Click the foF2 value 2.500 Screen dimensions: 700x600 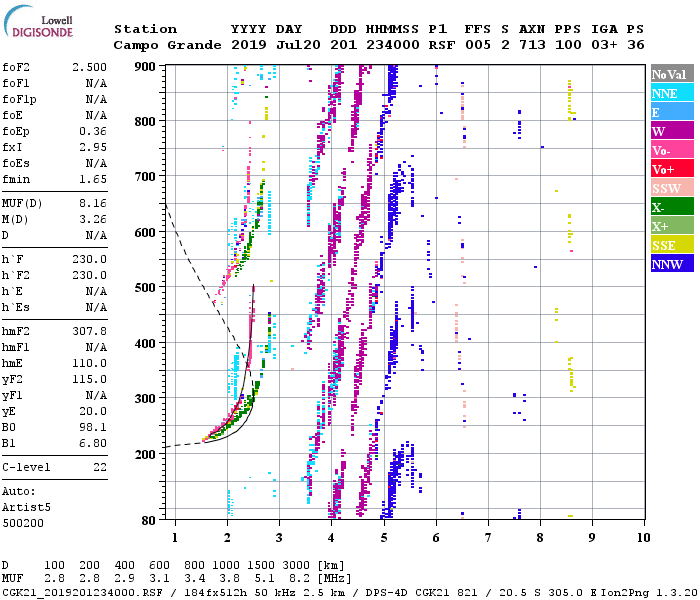(x=89, y=67)
